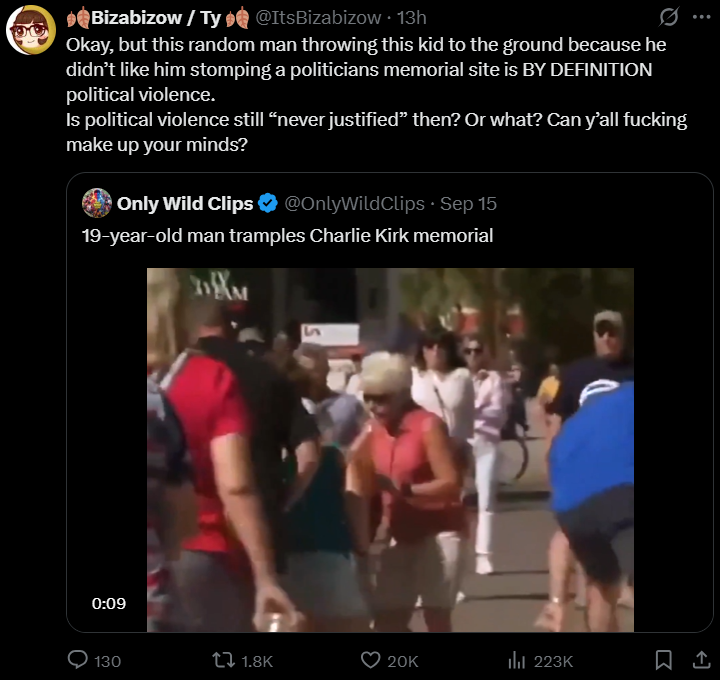Image resolution: width=720 pixels, height=680 pixels.
Task: Open quoted tweet text about Charlie Kirk memorial
Action: click(287, 236)
